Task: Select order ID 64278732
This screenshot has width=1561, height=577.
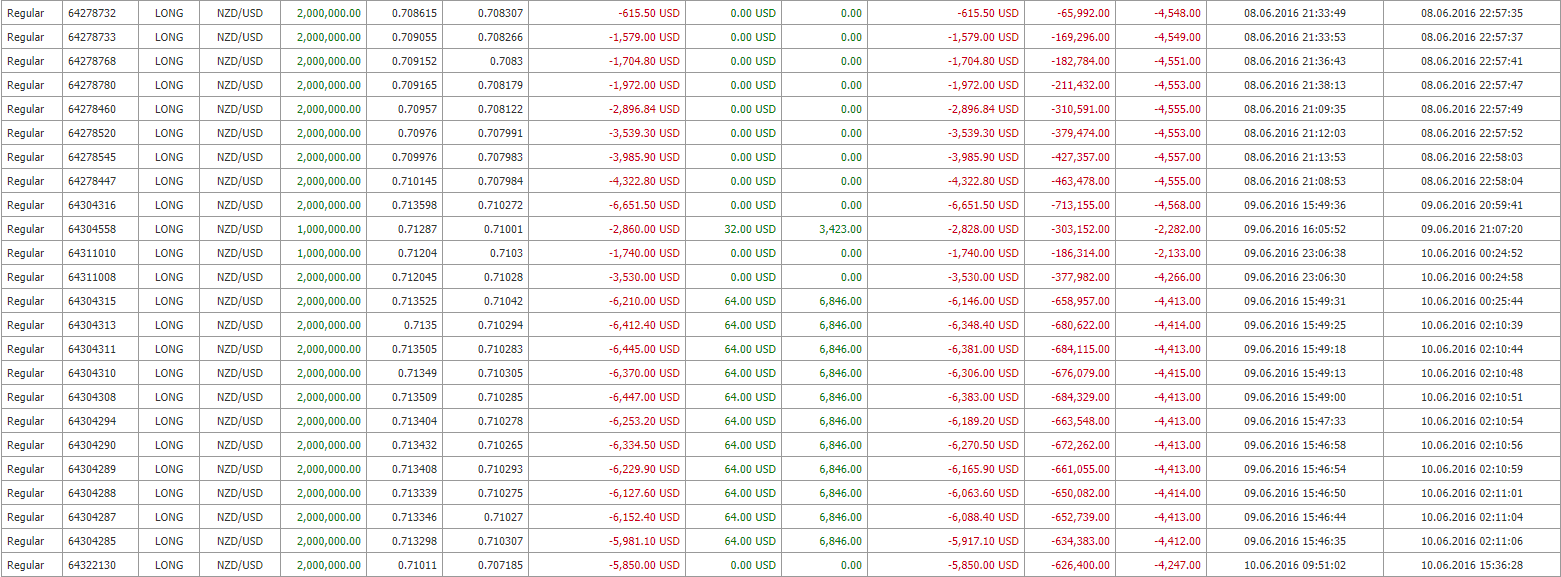Action: point(92,13)
